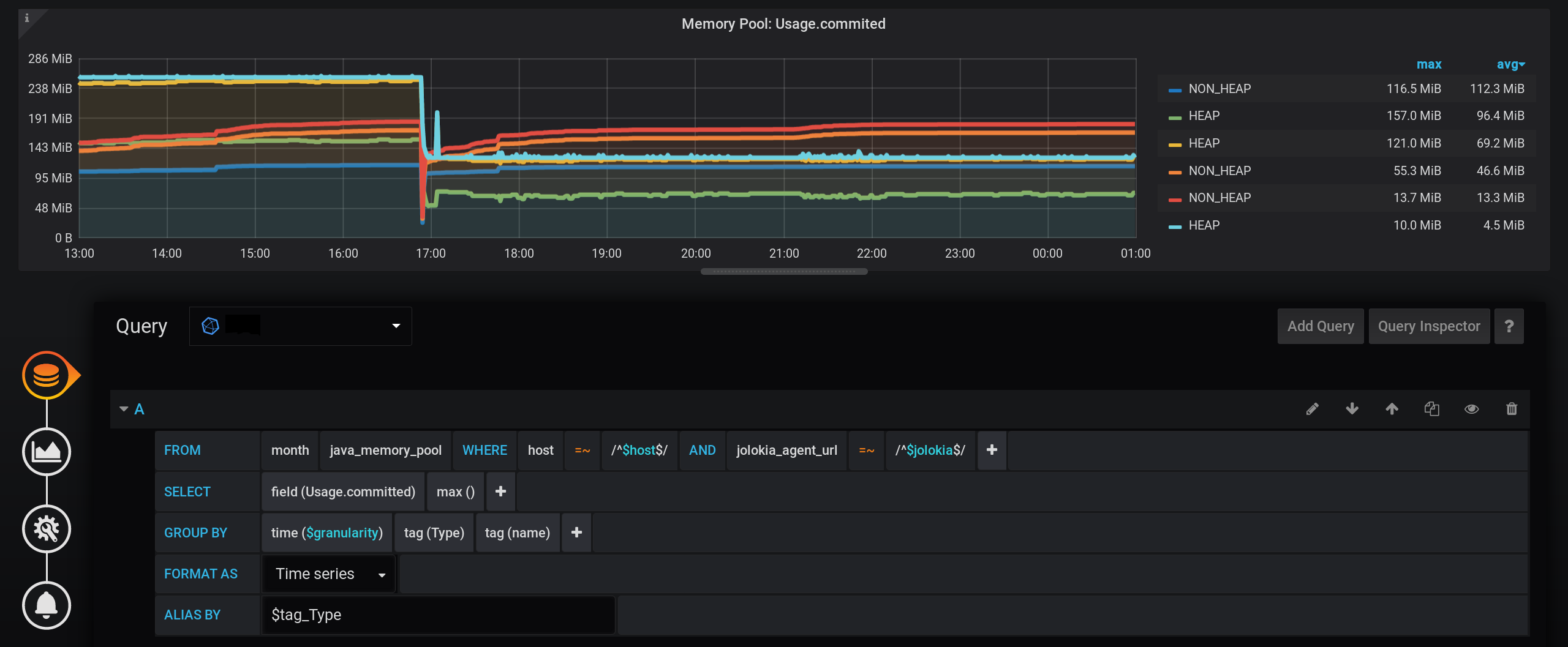Toggle the HEAP series in the legend
The image size is (1568, 647).
(x=1203, y=115)
